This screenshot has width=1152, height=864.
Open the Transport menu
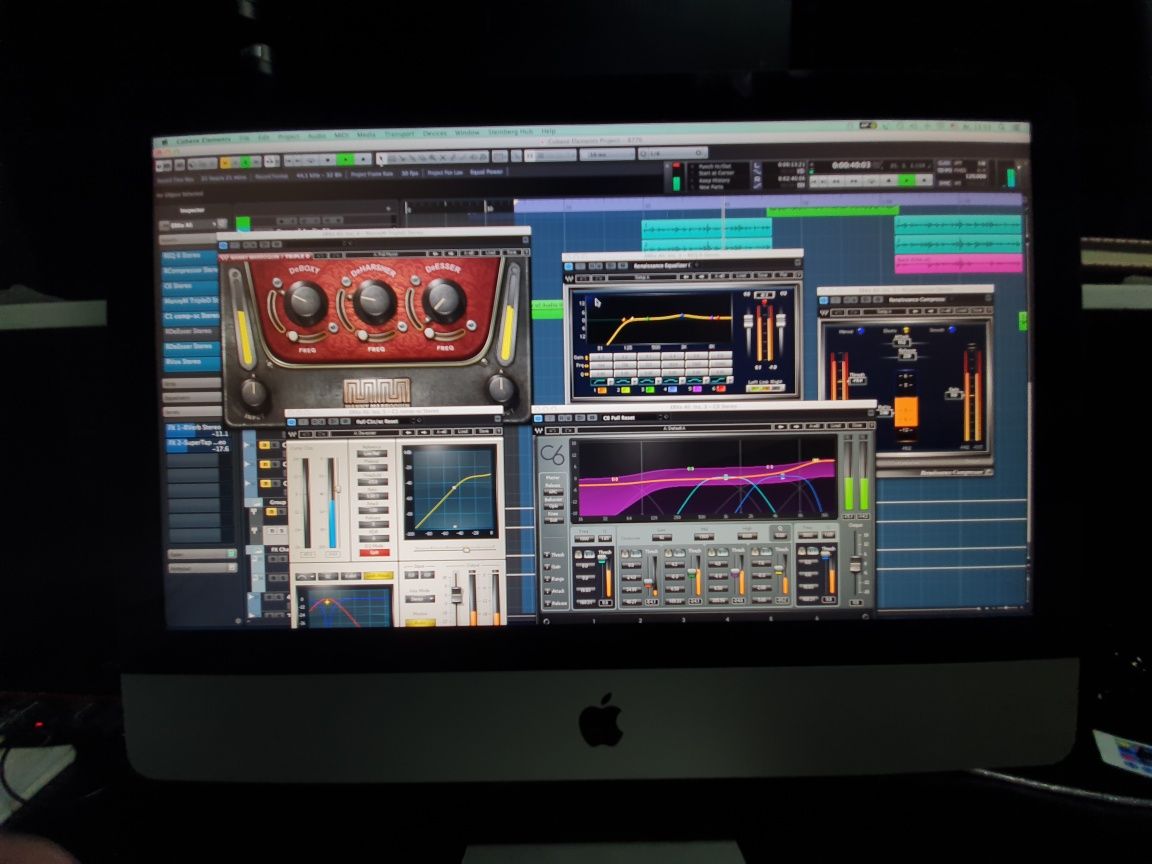(x=399, y=134)
